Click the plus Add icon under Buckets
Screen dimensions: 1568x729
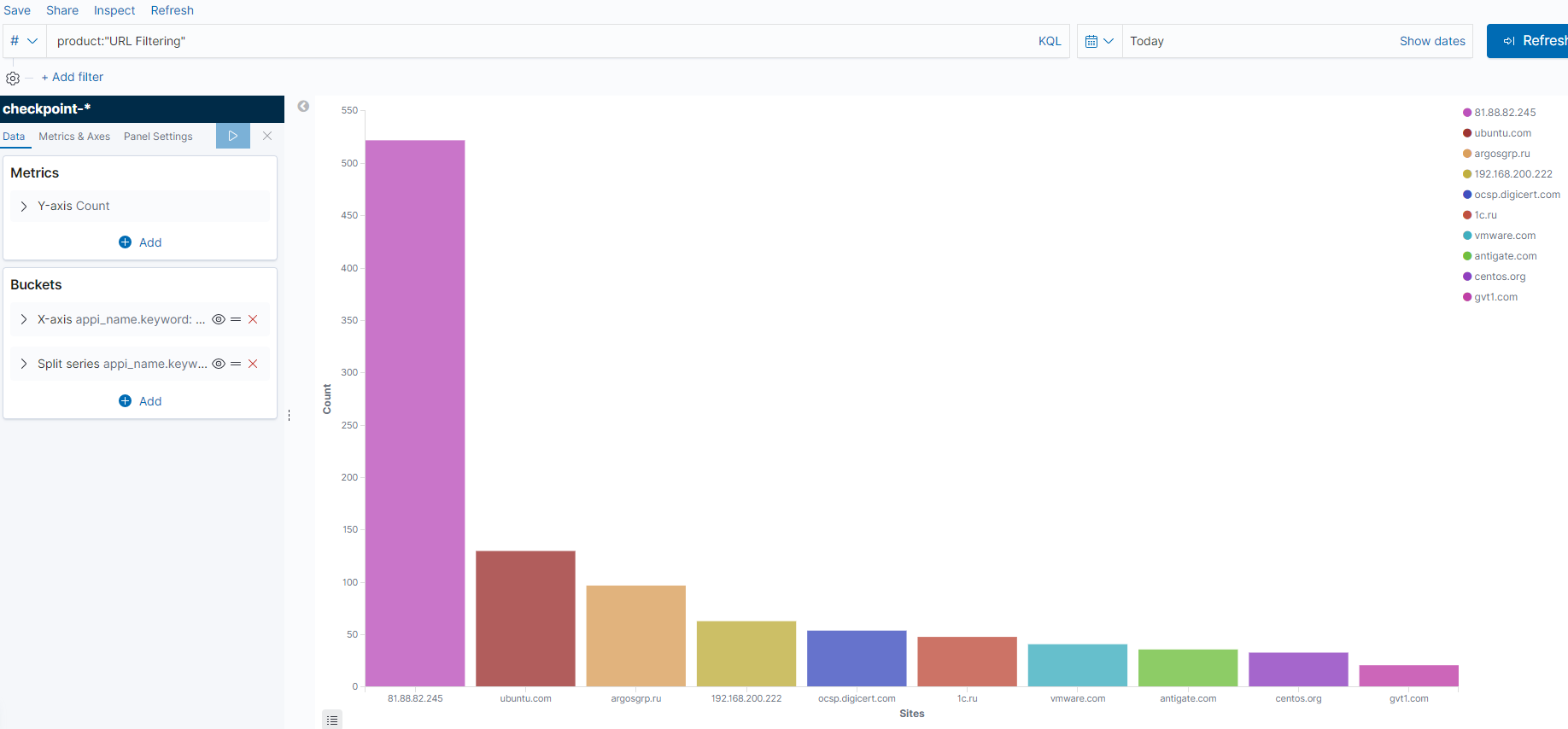(x=125, y=401)
